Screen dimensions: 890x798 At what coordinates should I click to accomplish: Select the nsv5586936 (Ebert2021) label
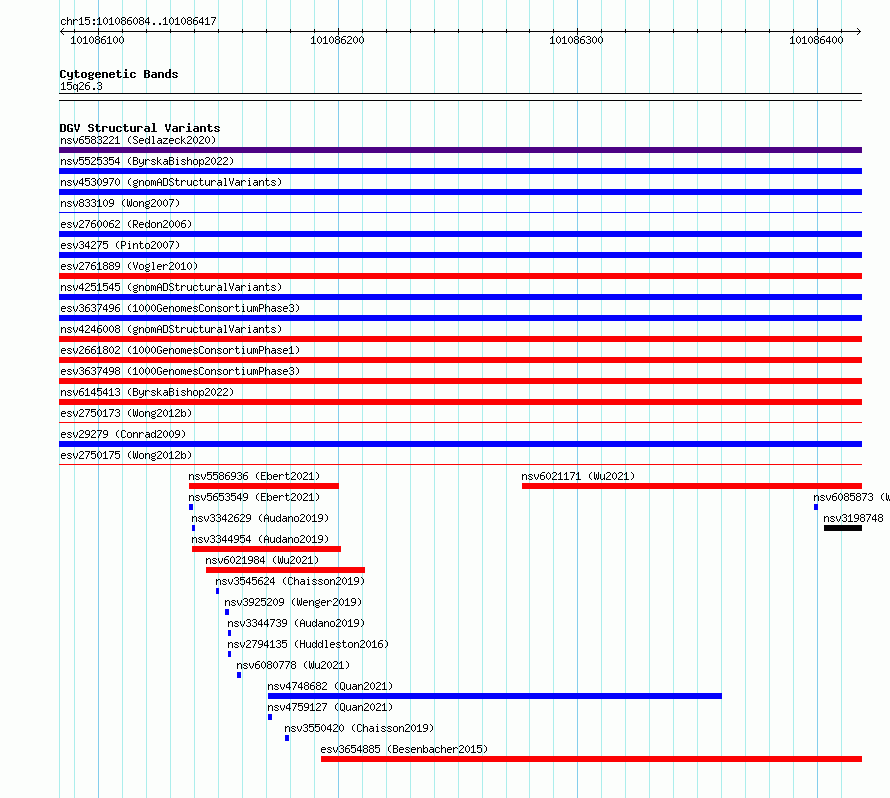coord(254,476)
